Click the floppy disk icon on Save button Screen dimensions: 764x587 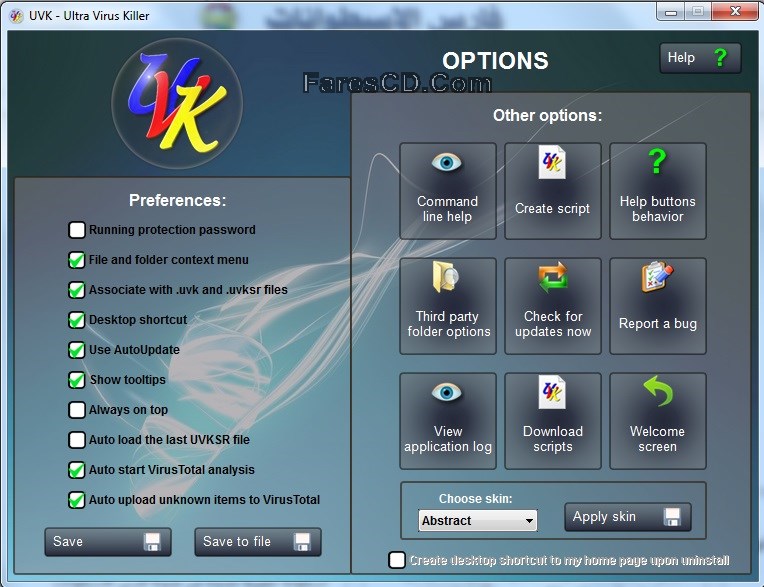152,542
